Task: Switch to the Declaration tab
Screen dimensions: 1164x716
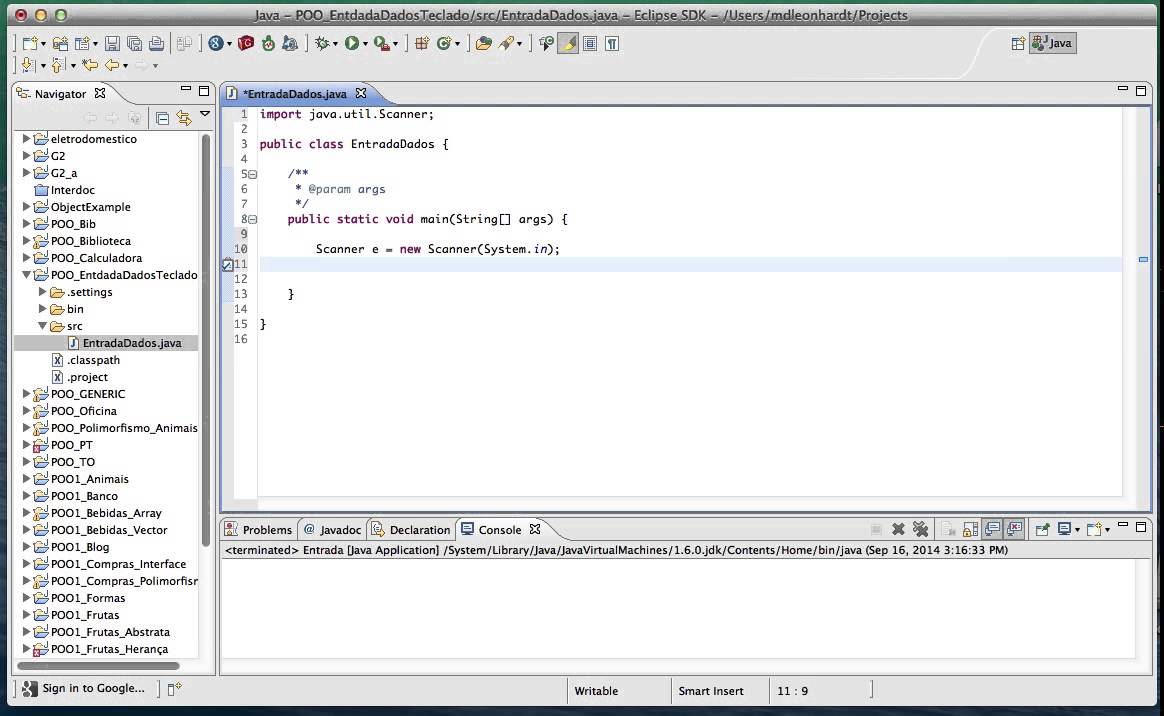Action: tap(411, 530)
